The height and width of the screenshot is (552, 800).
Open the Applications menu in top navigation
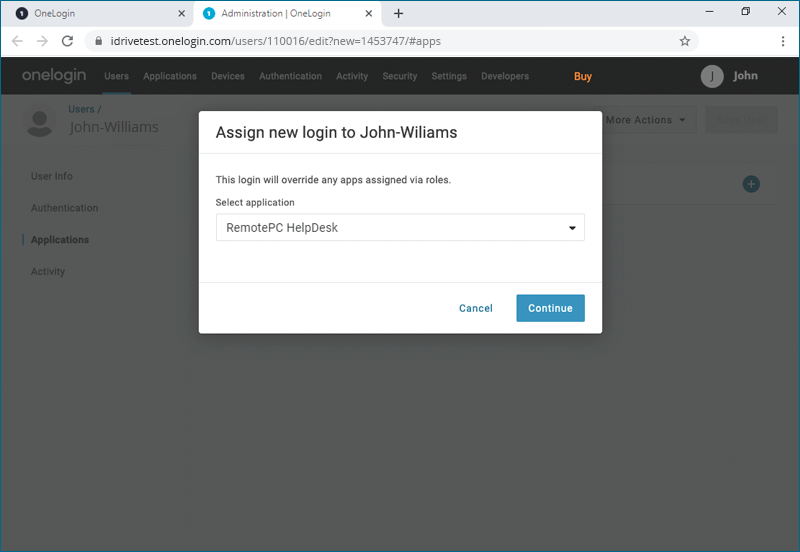(x=170, y=76)
